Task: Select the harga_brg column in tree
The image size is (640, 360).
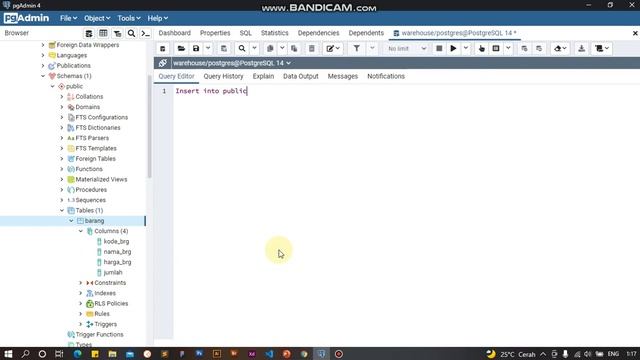Action: coord(118,262)
